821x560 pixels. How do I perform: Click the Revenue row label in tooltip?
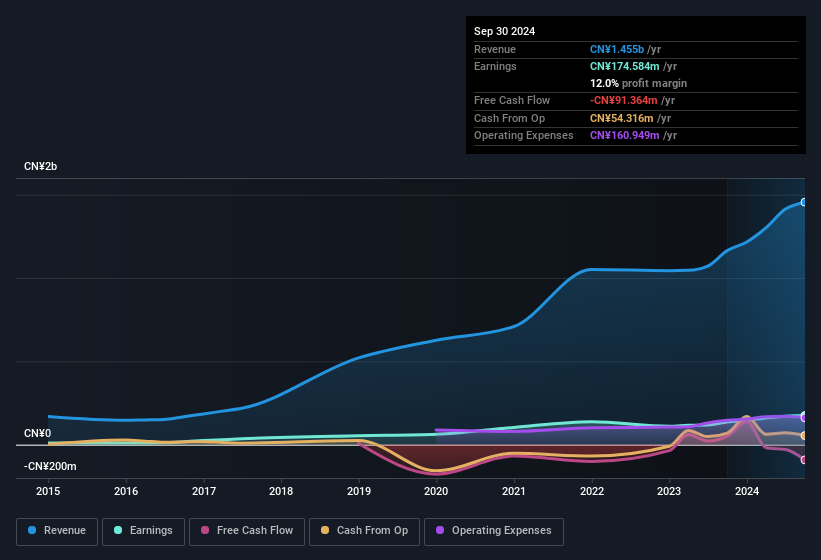tap(495, 49)
